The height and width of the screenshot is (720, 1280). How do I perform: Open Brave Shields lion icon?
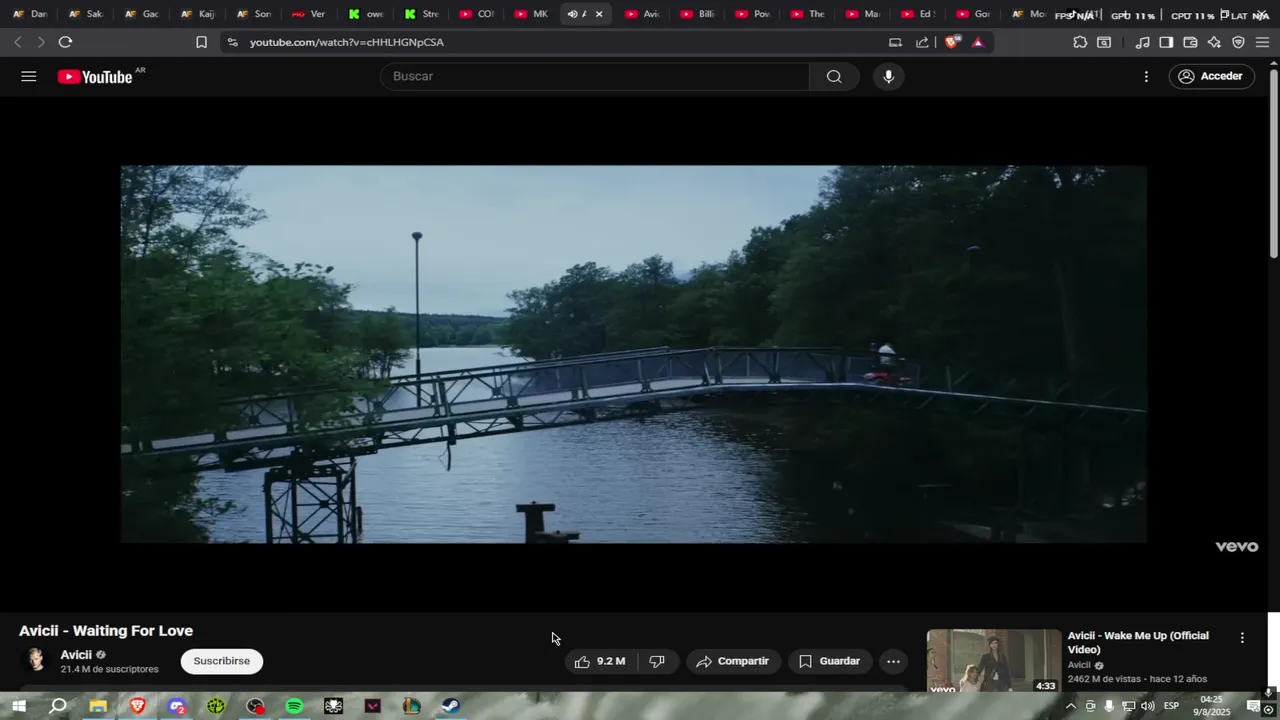pyautogui.click(x=952, y=42)
